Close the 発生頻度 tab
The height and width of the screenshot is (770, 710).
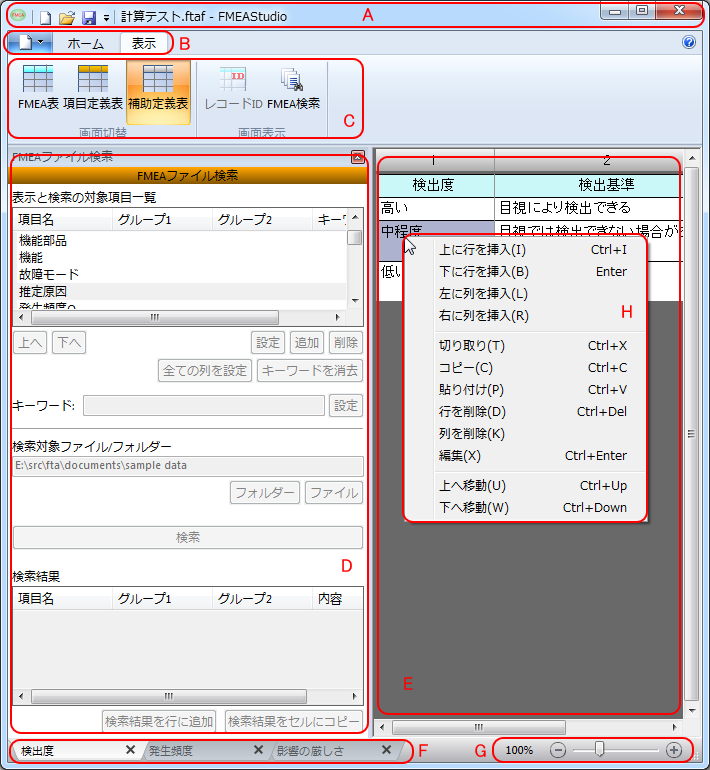pyautogui.click(x=258, y=750)
